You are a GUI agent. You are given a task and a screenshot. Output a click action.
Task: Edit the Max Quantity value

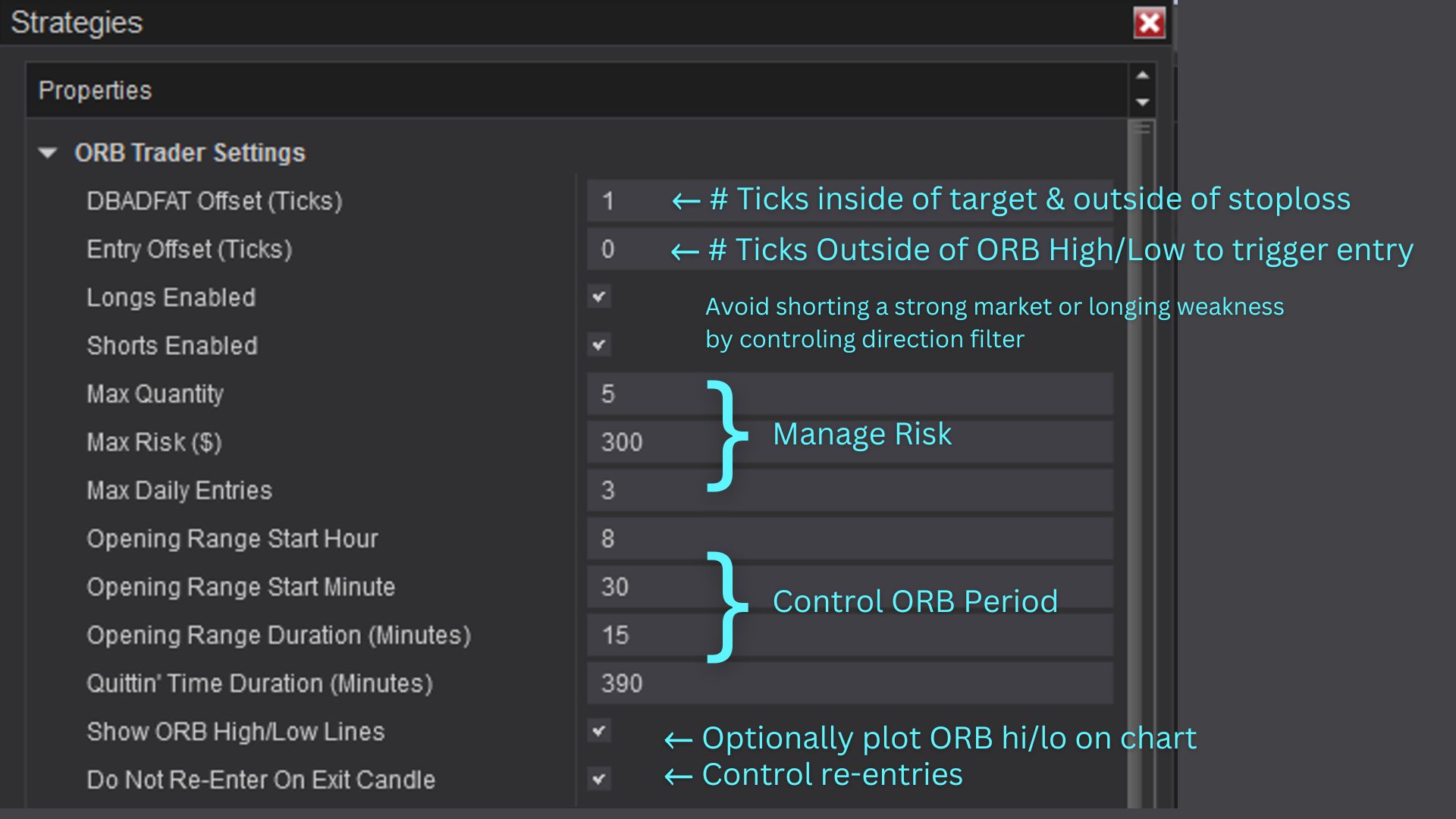[645, 394]
